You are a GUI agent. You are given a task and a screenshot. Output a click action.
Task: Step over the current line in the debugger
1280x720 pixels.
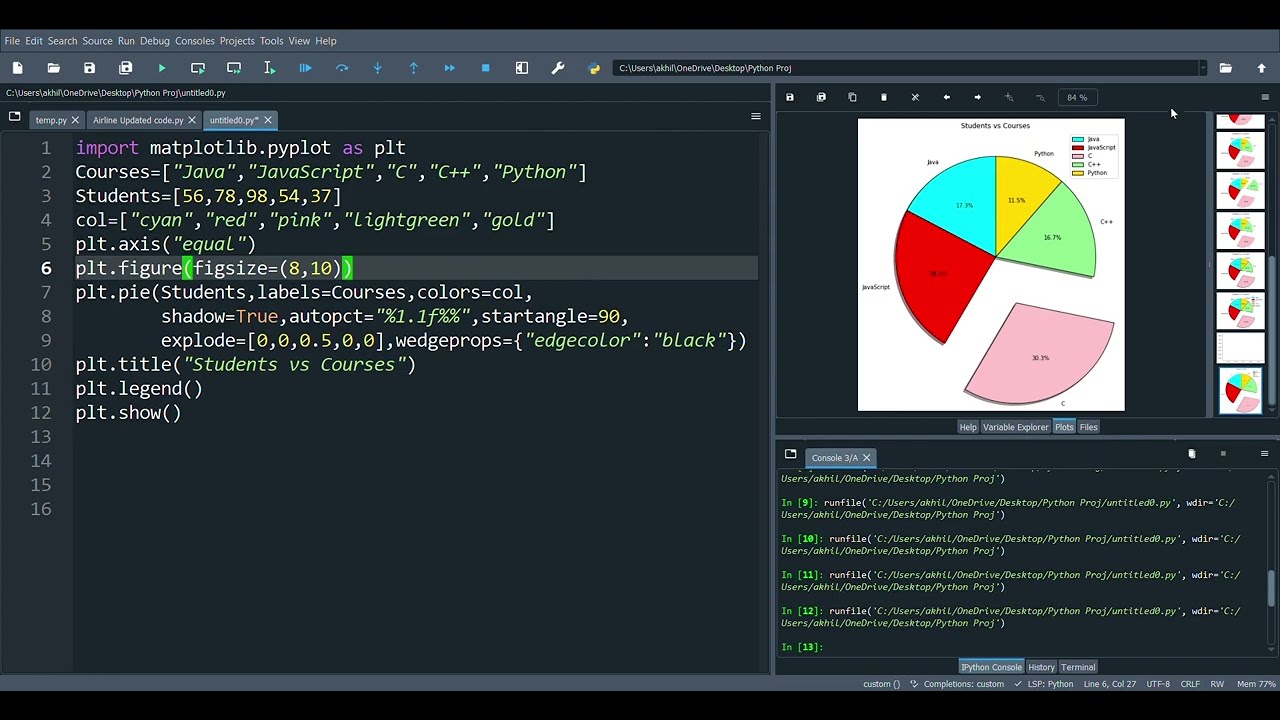click(341, 68)
